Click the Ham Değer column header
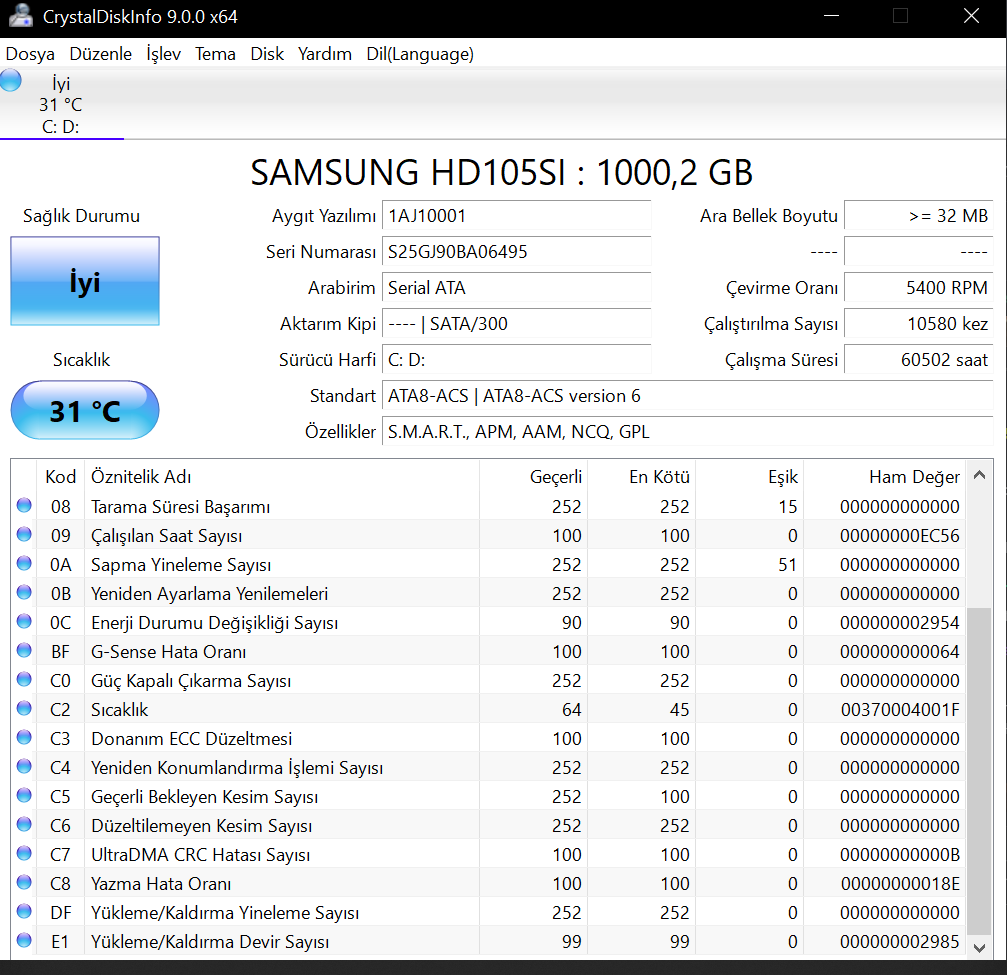 click(914, 477)
